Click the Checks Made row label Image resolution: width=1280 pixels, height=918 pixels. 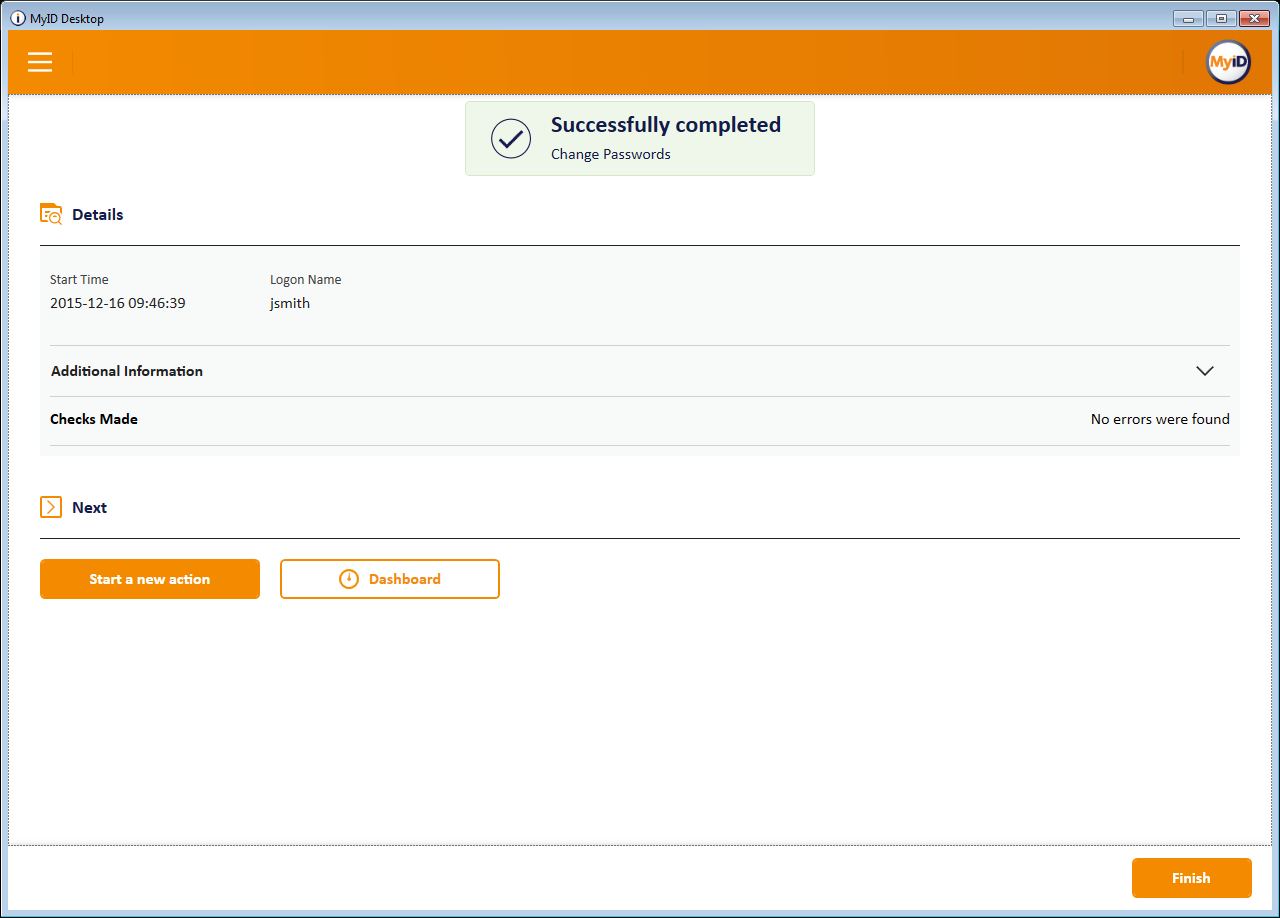point(94,419)
